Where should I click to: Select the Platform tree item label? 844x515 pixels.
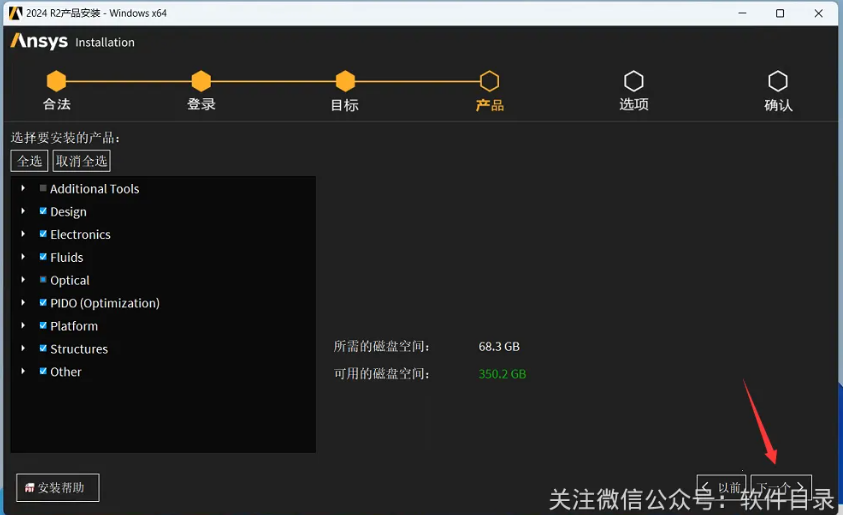click(74, 326)
